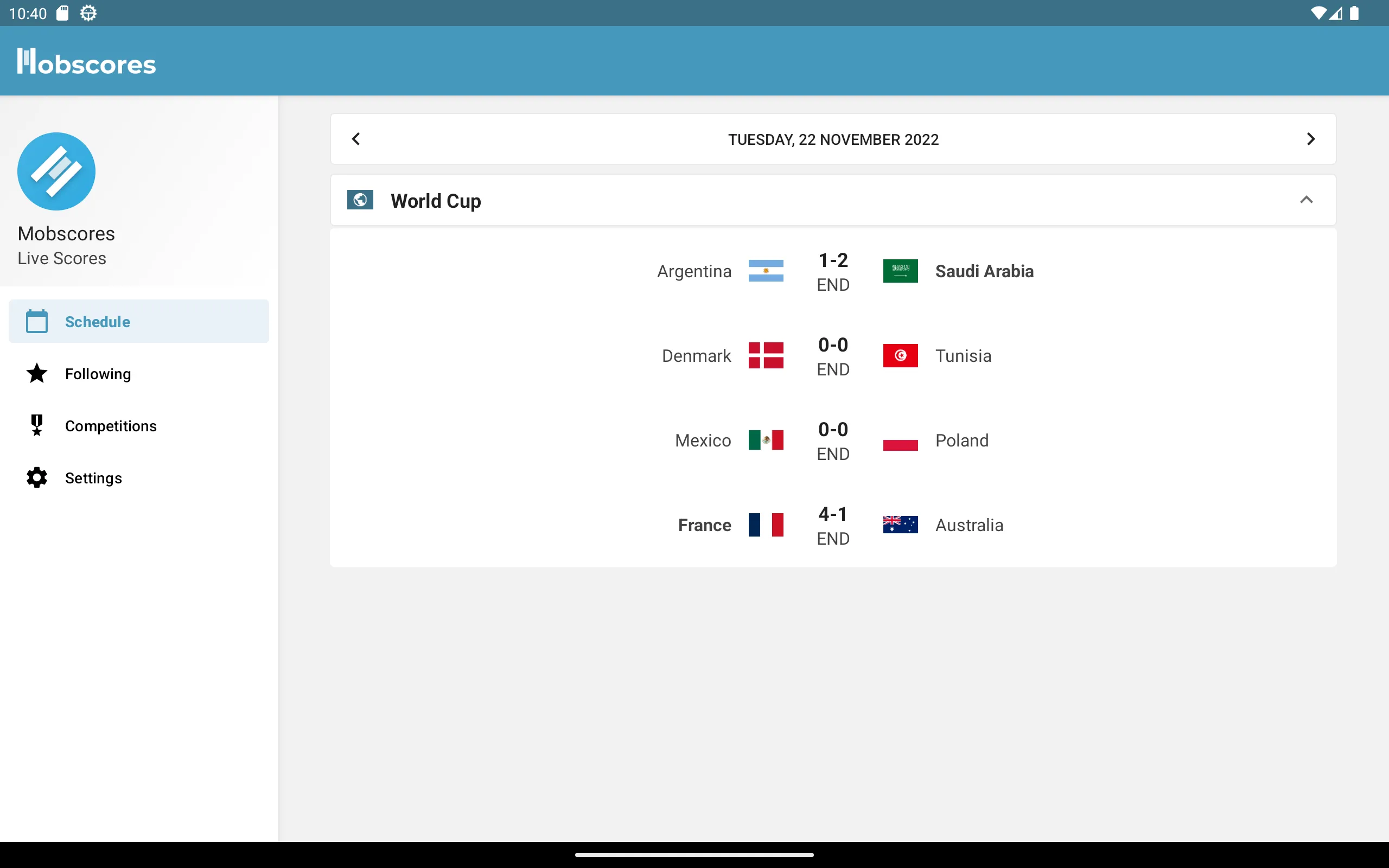Go to previous day with left chevron
This screenshot has height=868, width=1389.
pos(356,139)
